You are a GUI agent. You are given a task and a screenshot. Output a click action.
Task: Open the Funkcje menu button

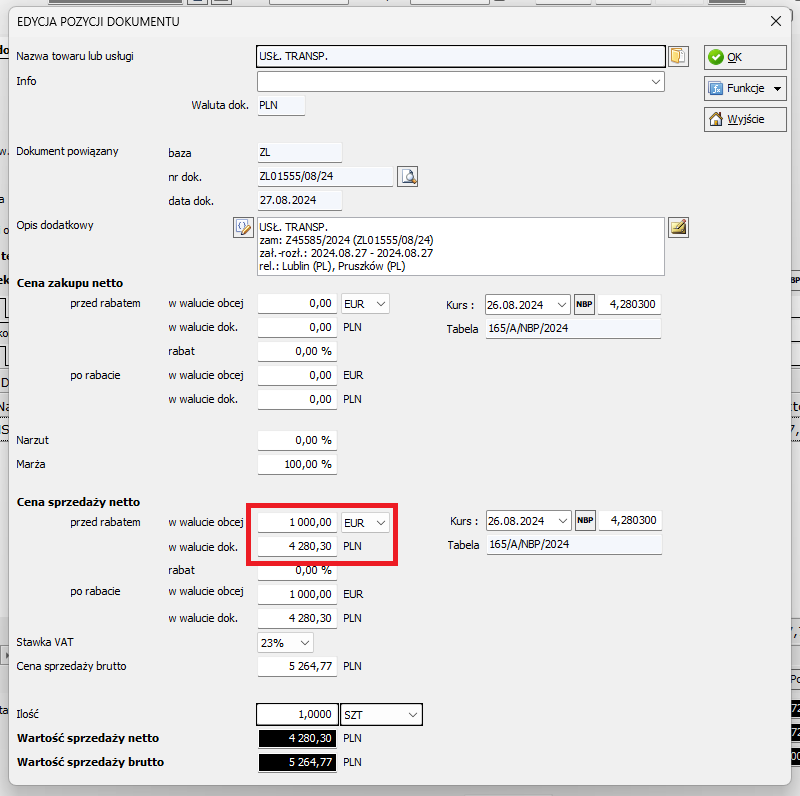pos(744,88)
